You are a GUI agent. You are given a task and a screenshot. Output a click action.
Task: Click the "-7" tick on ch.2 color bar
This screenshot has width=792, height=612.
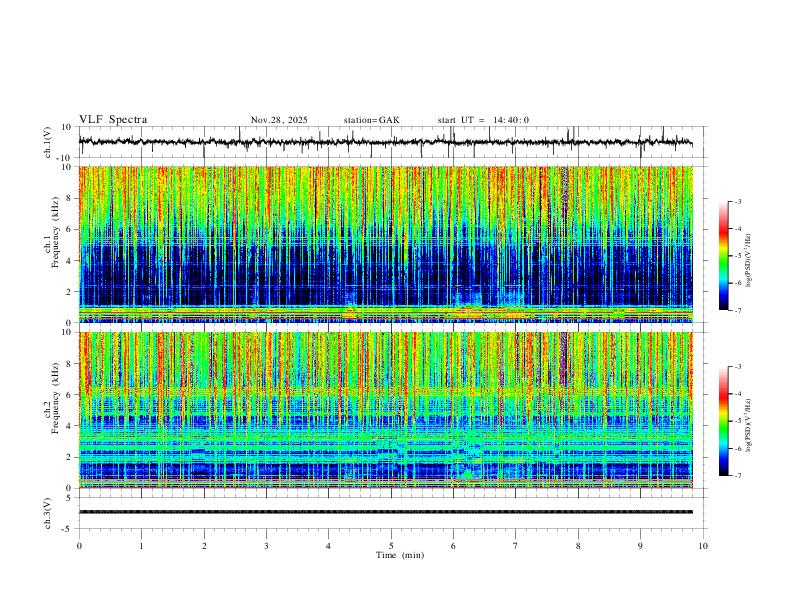738,476
